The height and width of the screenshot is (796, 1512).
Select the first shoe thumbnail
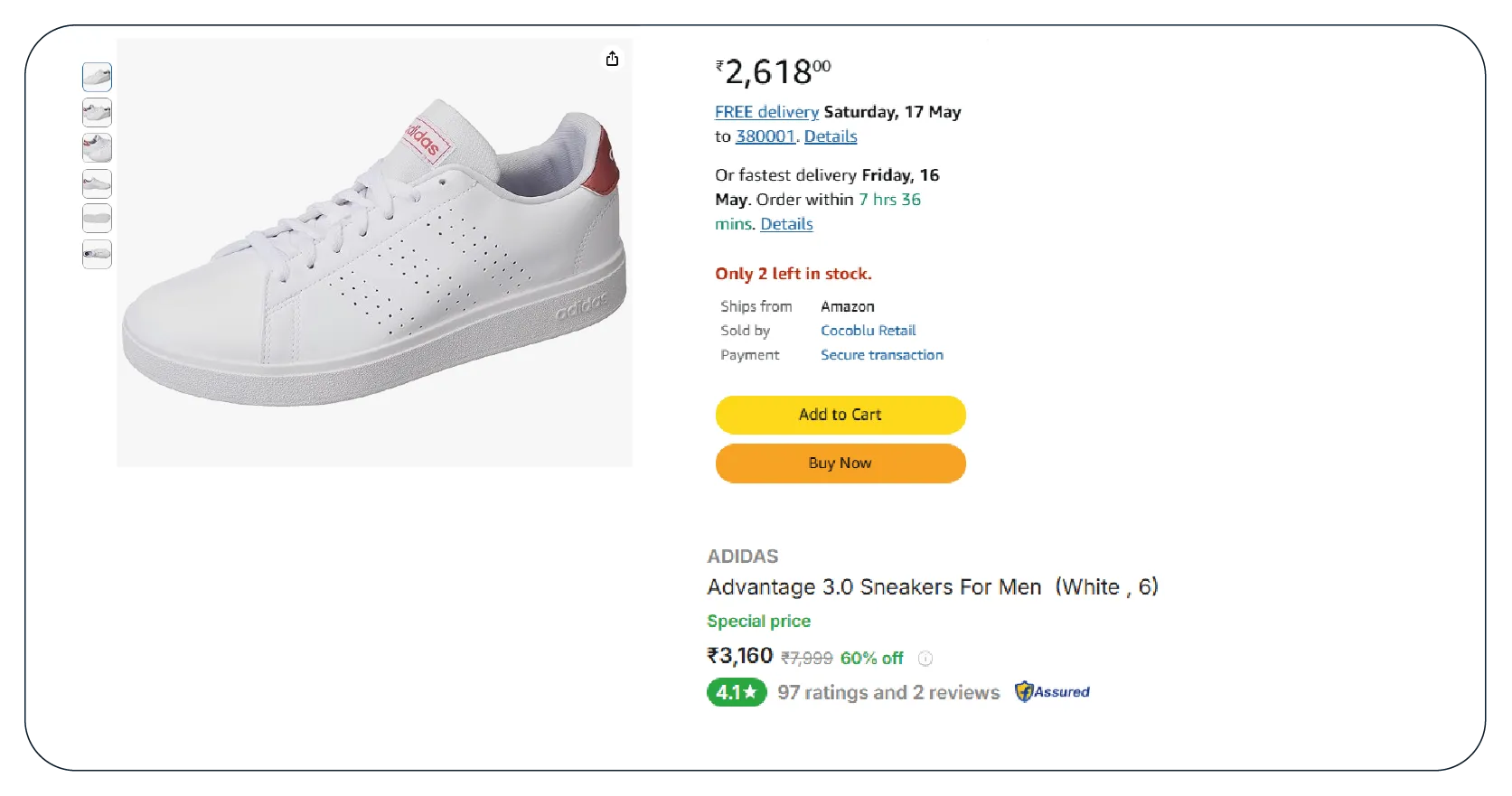(x=97, y=77)
